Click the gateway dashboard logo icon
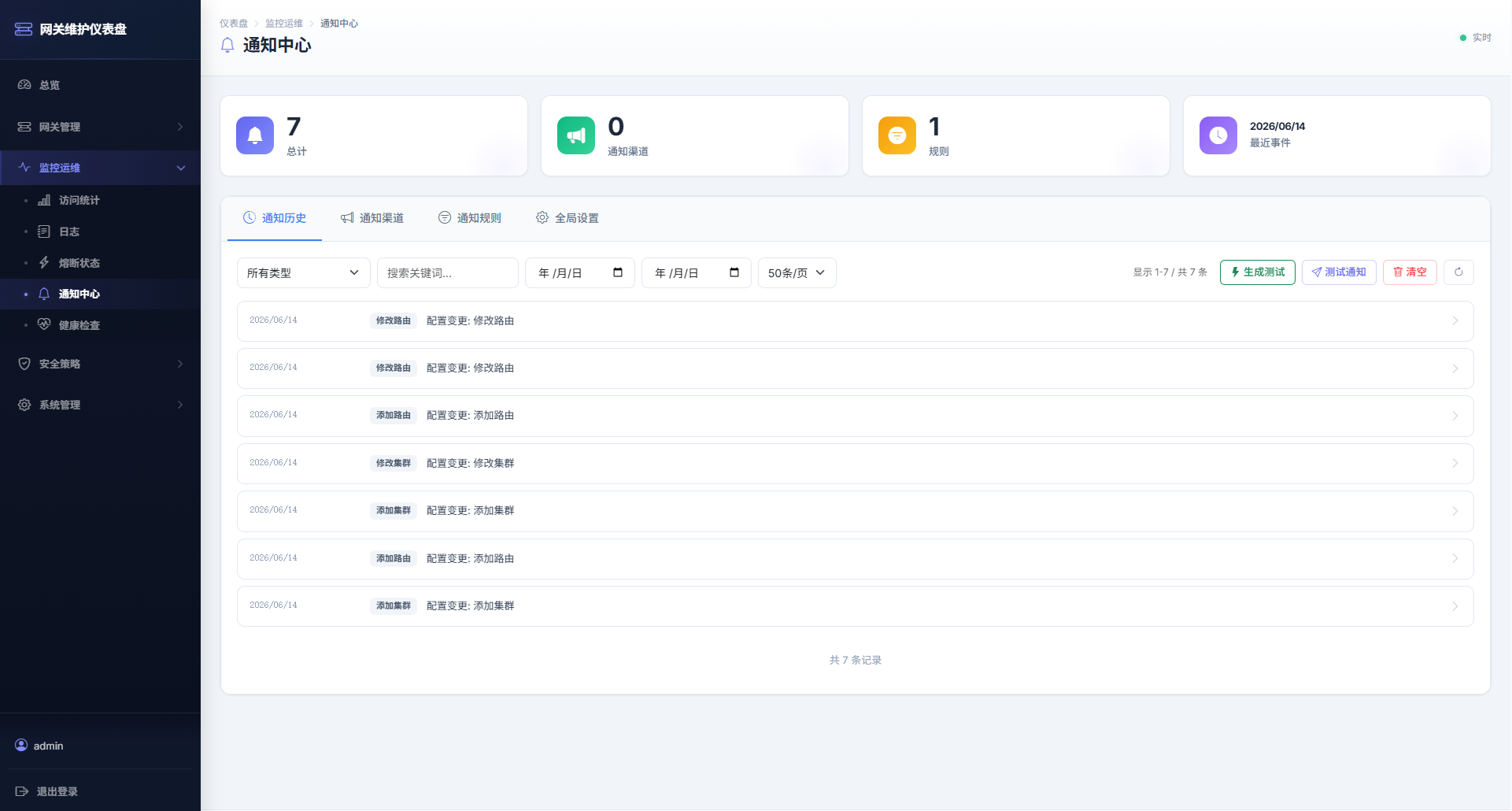The image size is (1512, 811). 24,29
